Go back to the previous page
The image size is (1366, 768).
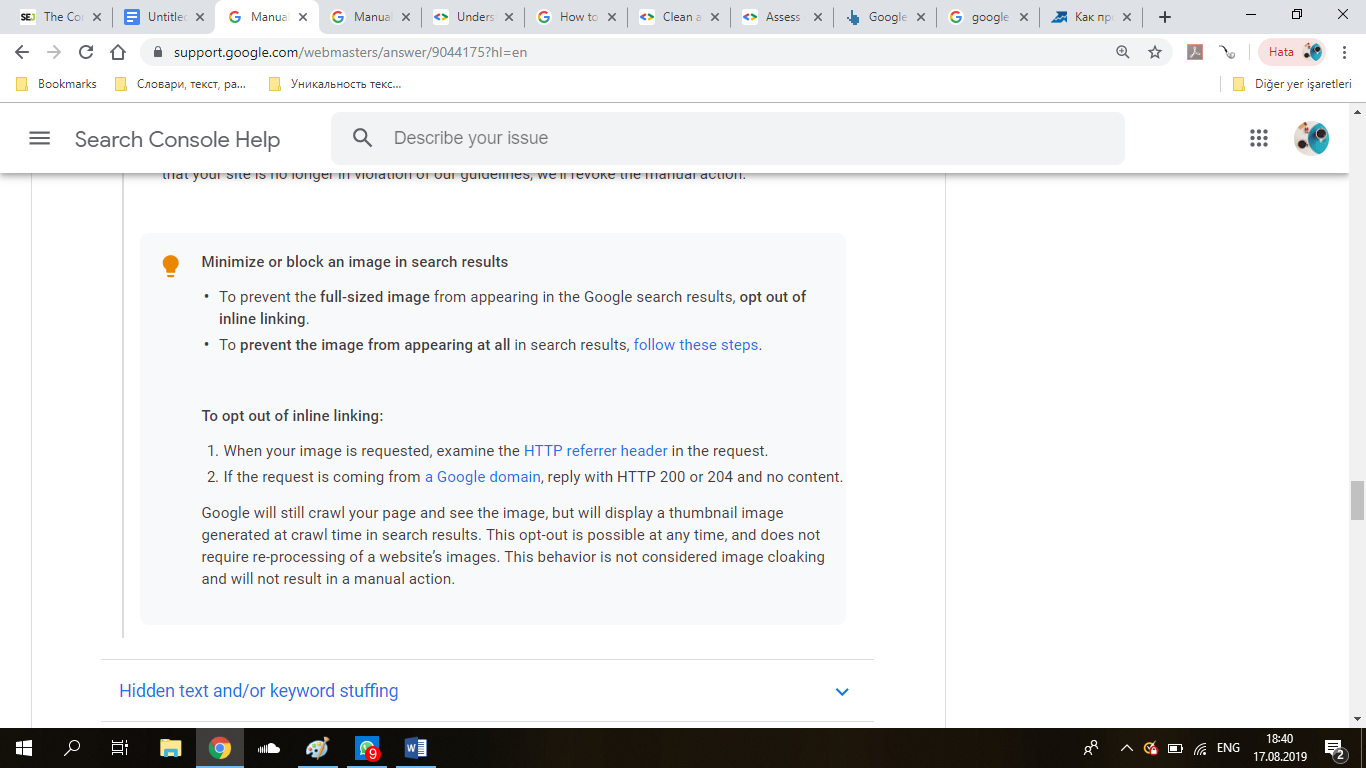tap(22, 52)
